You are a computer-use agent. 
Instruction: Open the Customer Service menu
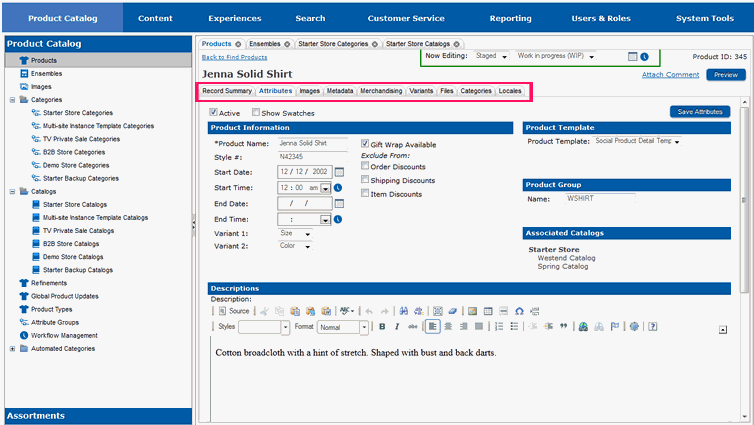405,18
